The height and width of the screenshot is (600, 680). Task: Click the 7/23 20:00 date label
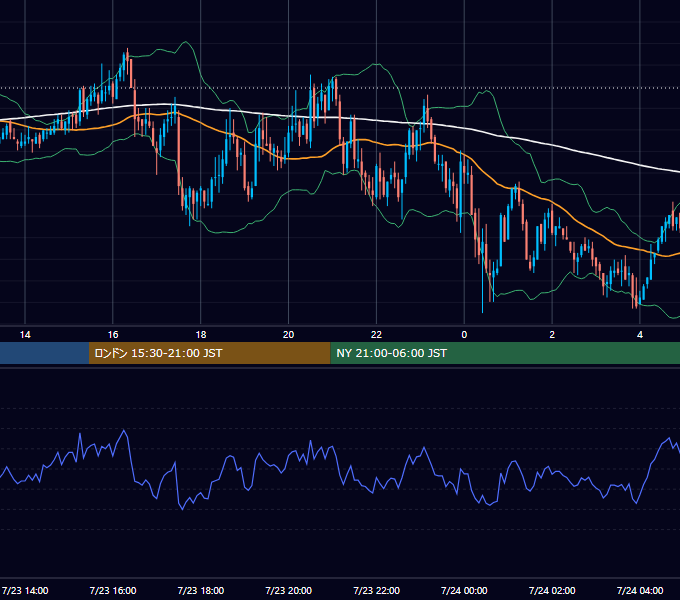pos(288,590)
